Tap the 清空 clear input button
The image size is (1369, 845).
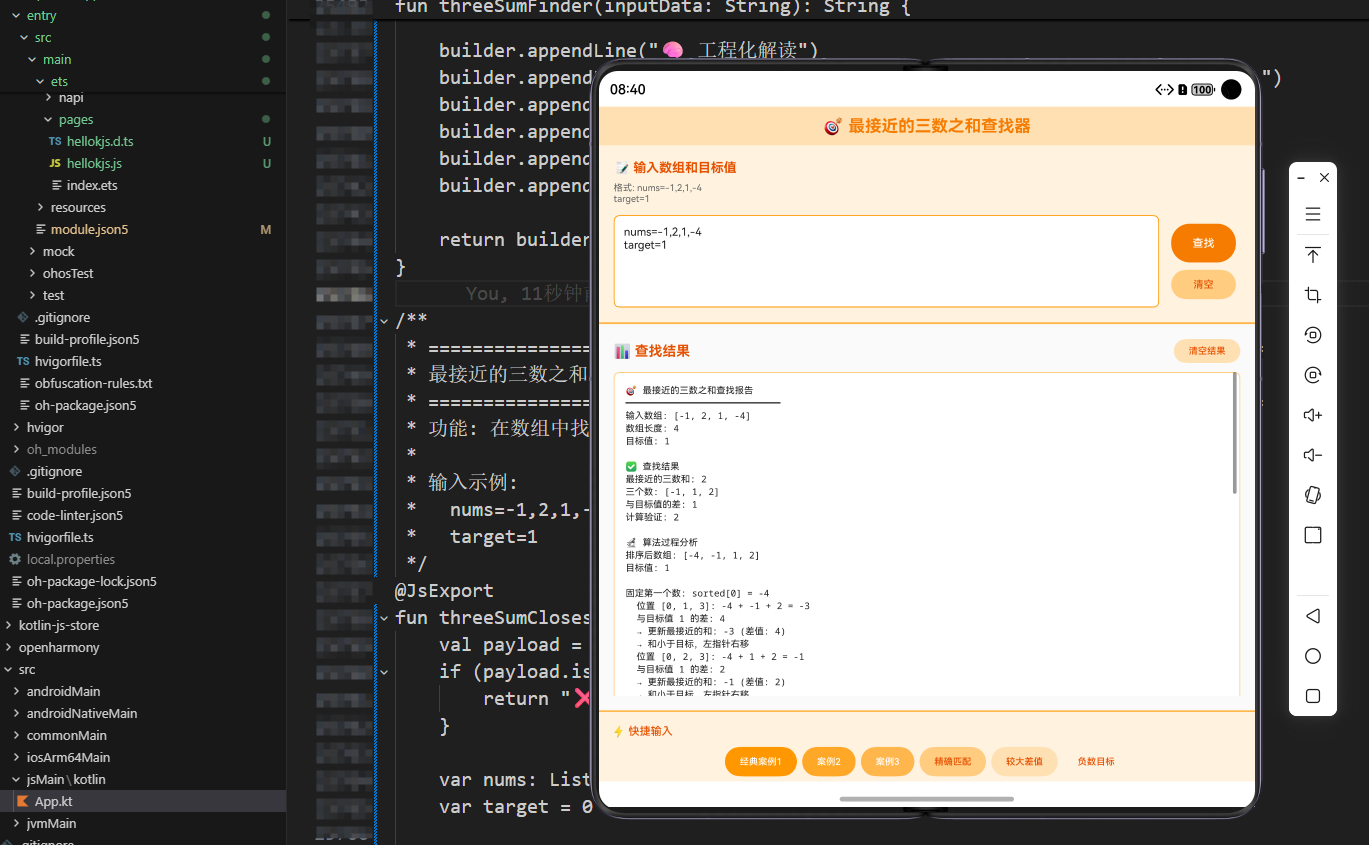pyautogui.click(x=1203, y=285)
